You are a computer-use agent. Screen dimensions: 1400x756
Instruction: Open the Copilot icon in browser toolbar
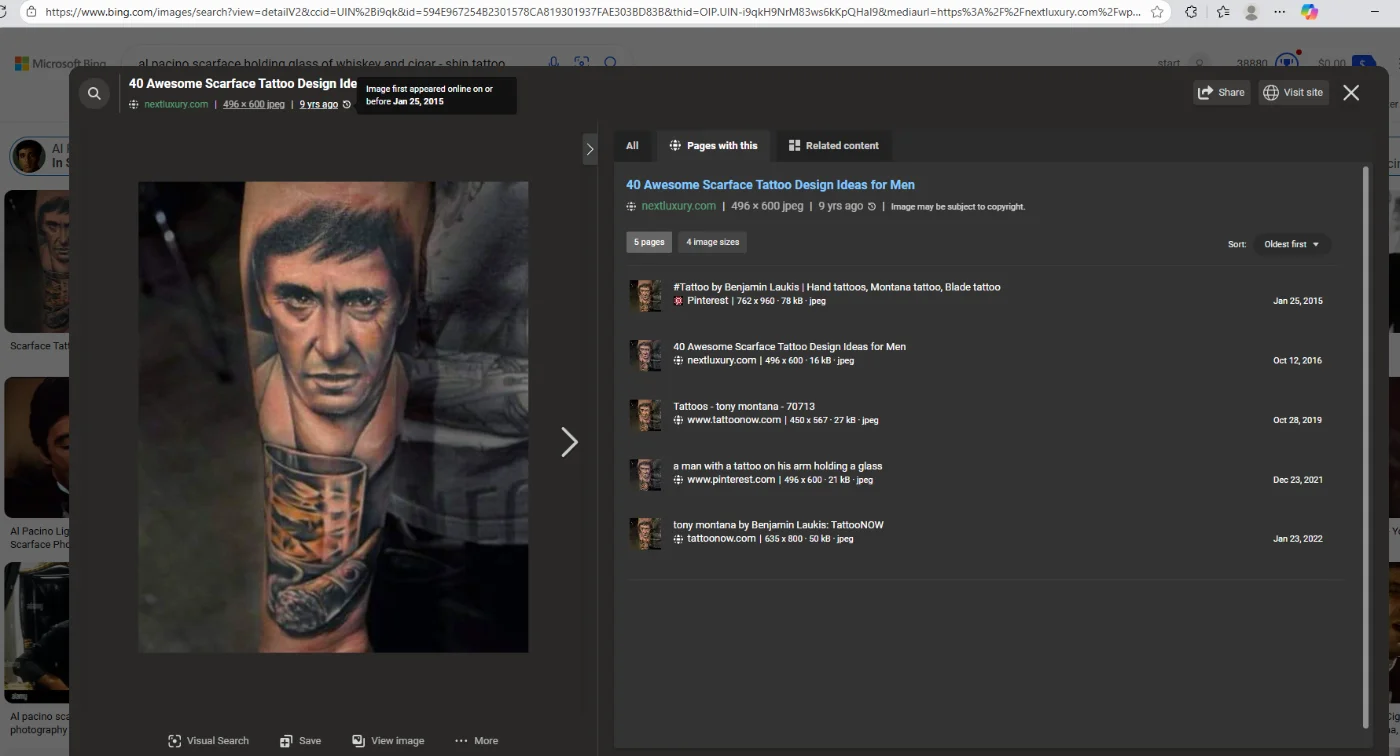1309,12
